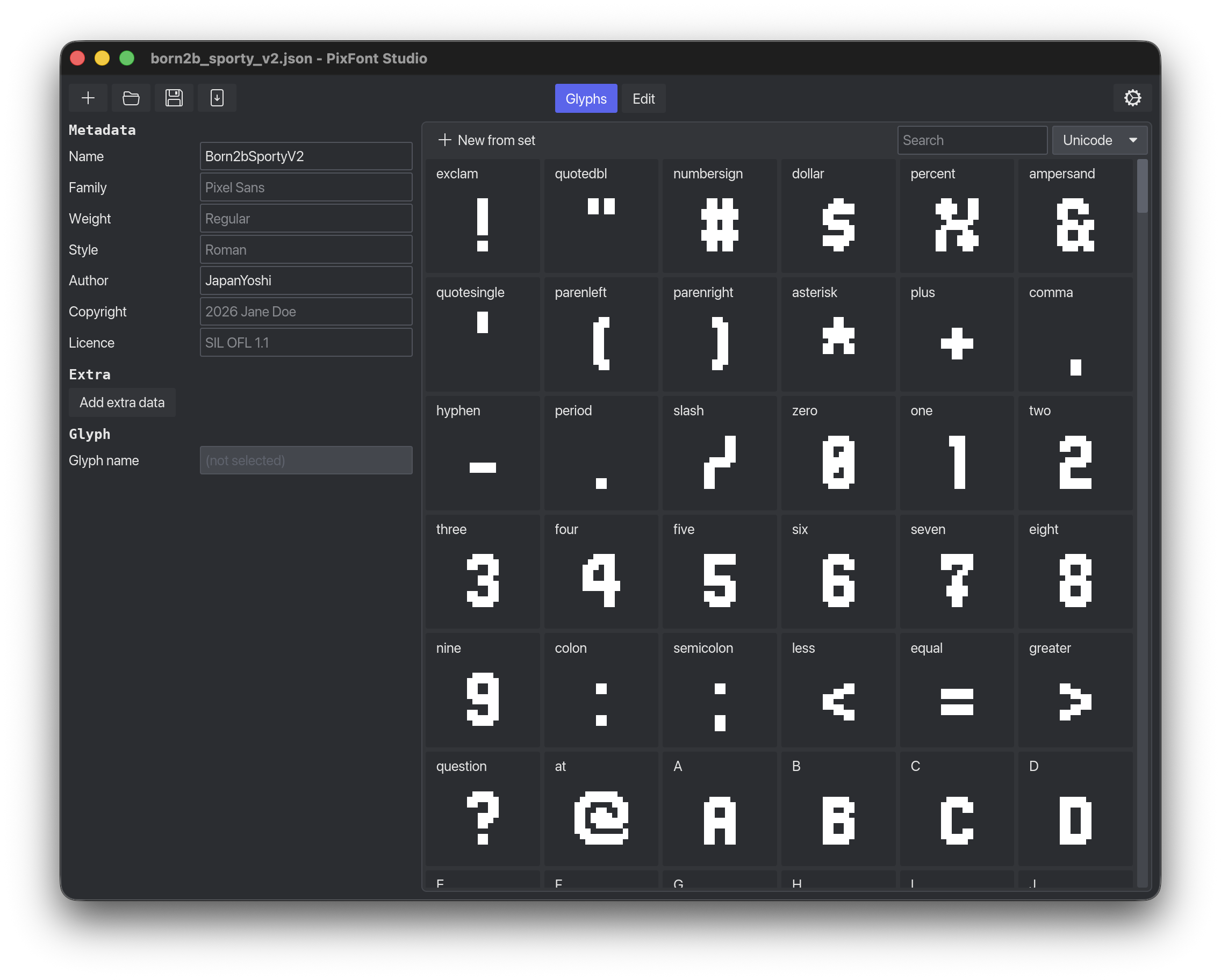Select the equal glyph tile

pos(957,689)
